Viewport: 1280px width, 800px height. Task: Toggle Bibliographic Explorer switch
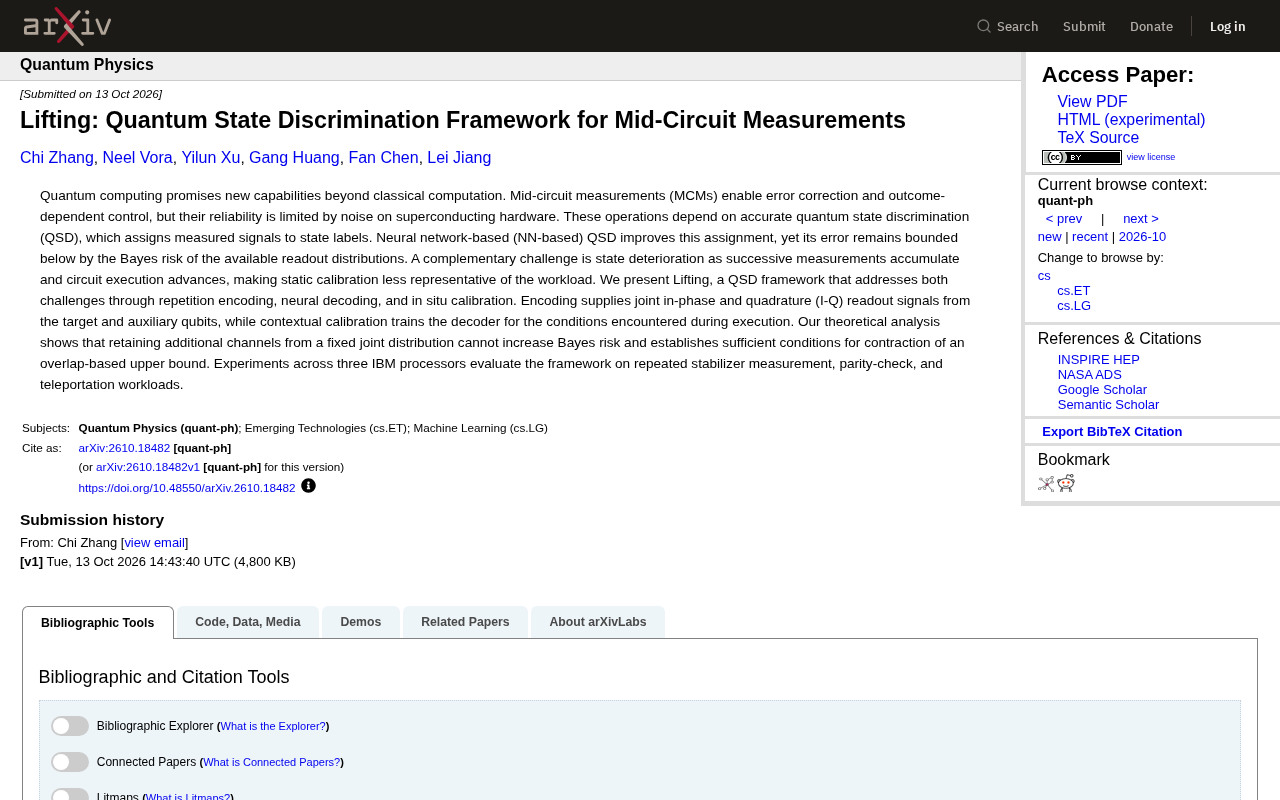pyautogui.click(x=70, y=726)
